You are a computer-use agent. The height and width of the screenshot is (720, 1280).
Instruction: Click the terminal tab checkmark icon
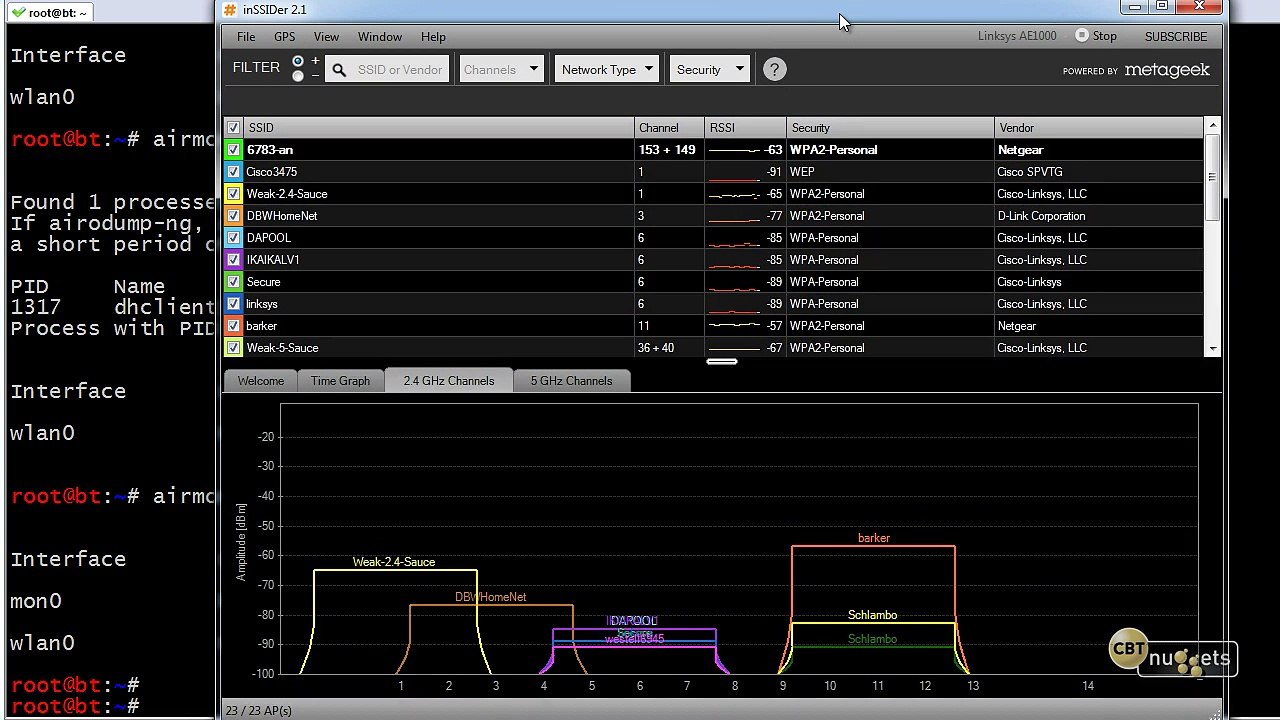18,12
